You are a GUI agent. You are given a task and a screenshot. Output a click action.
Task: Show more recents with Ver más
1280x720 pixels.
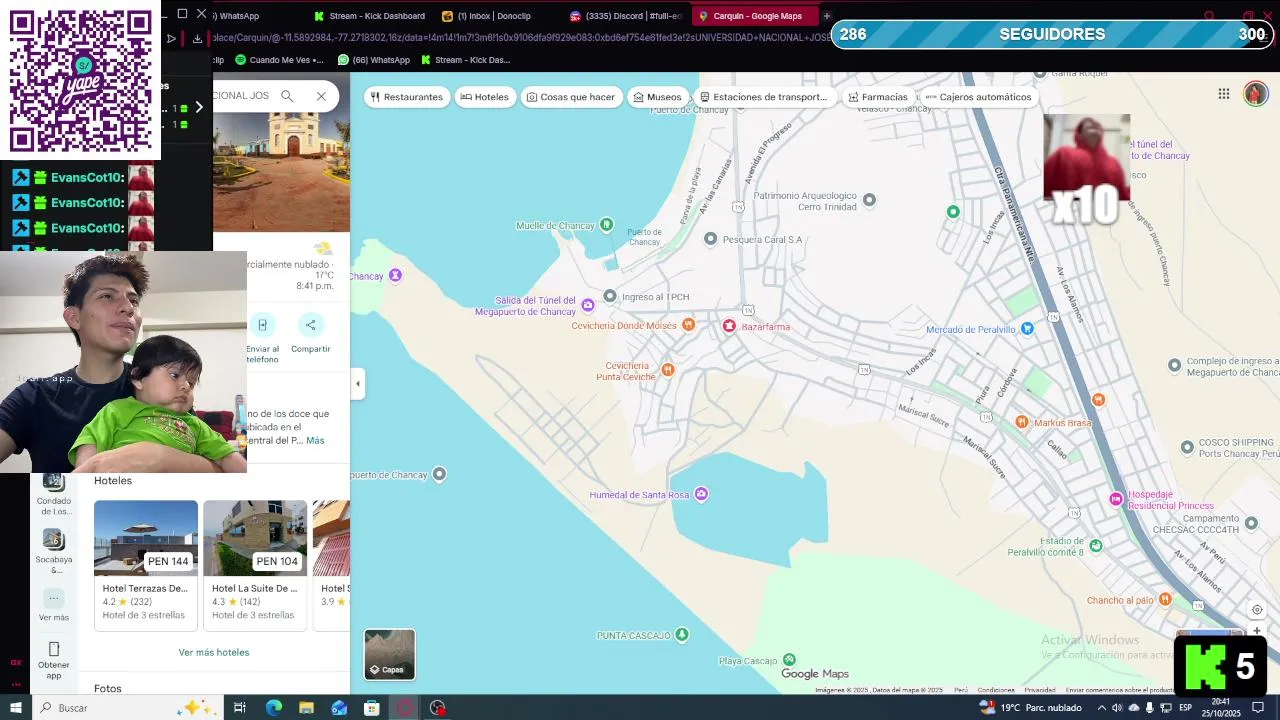[x=54, y=606]
